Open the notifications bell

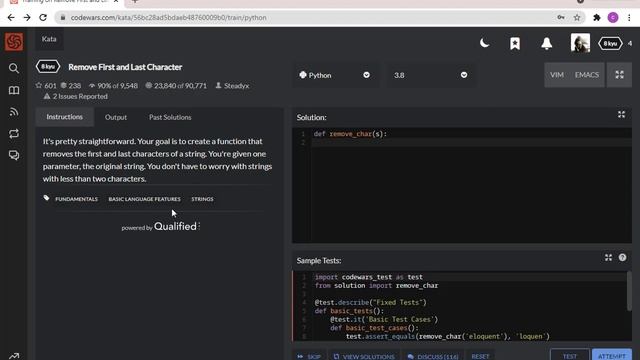547,43
